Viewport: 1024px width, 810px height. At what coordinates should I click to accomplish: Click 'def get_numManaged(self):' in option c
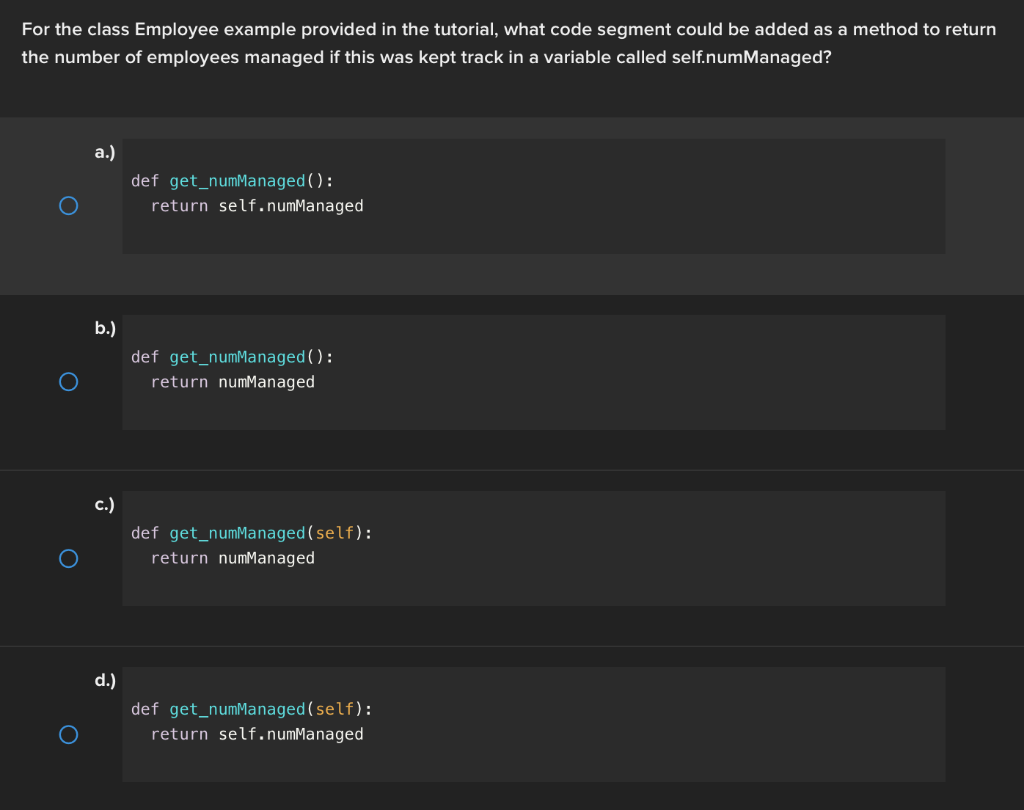pyautogui.click(x=252, y=533)
